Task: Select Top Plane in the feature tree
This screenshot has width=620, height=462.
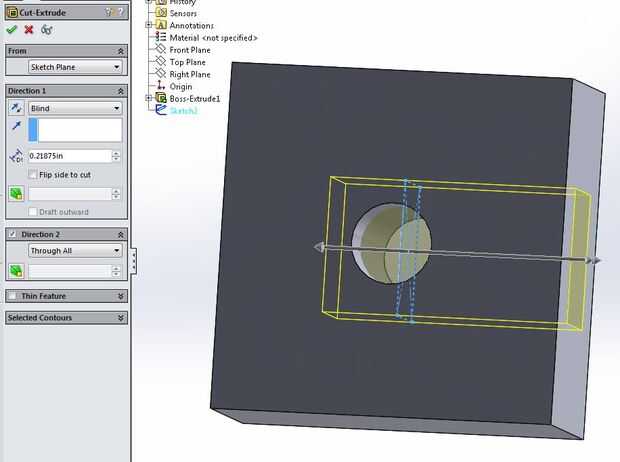Action: [187, 62]
